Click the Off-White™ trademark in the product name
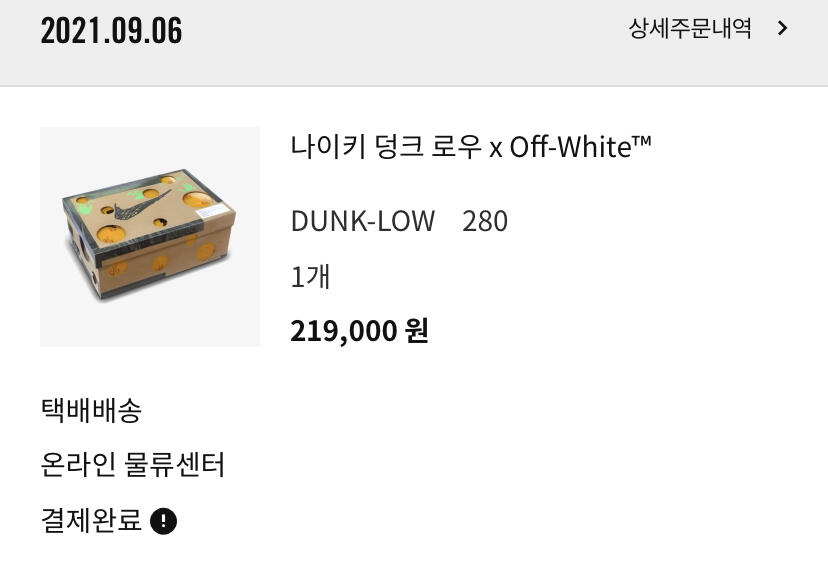 click(x=580, y=146)
